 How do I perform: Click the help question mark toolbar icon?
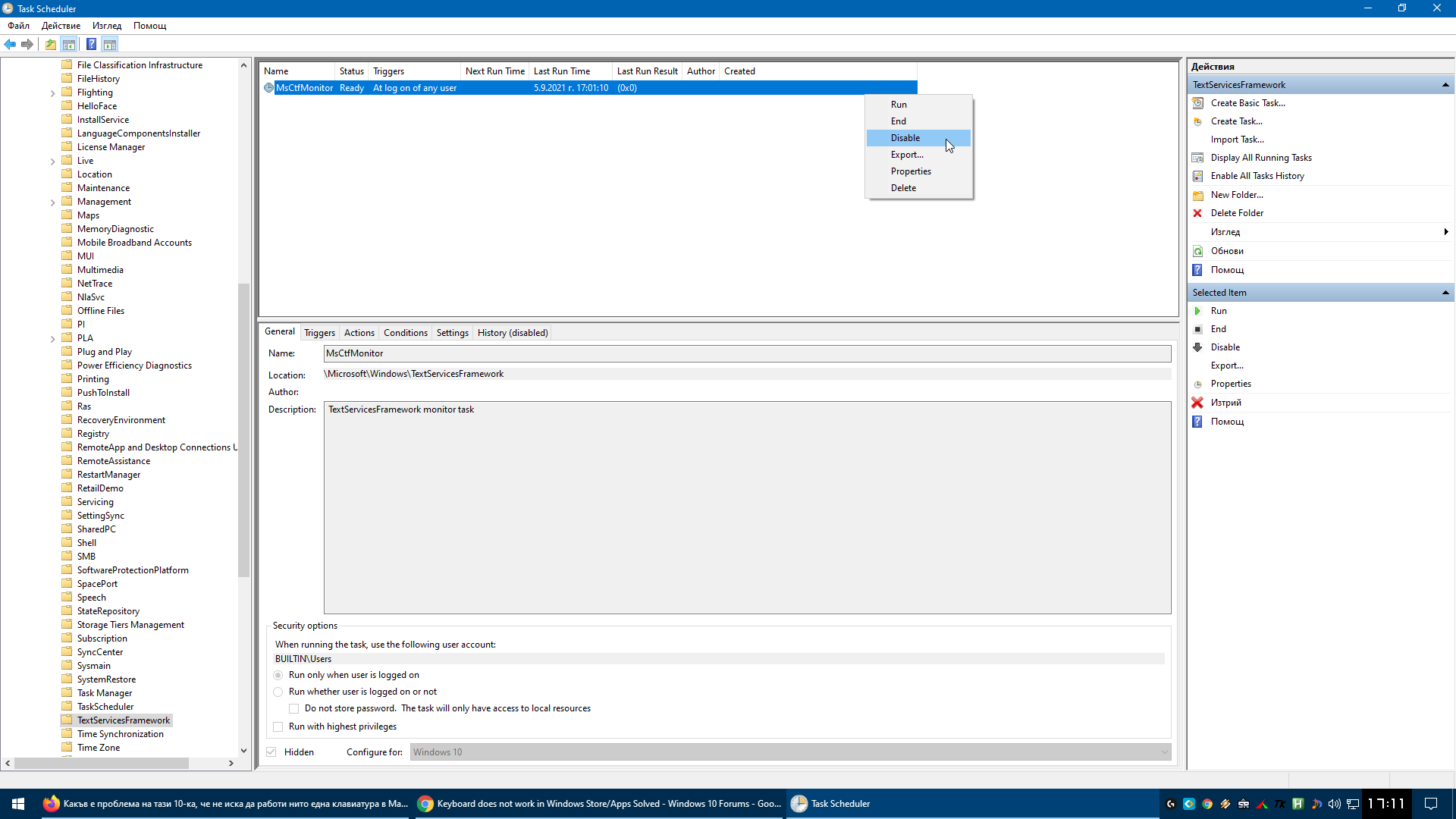coord(91,44)
